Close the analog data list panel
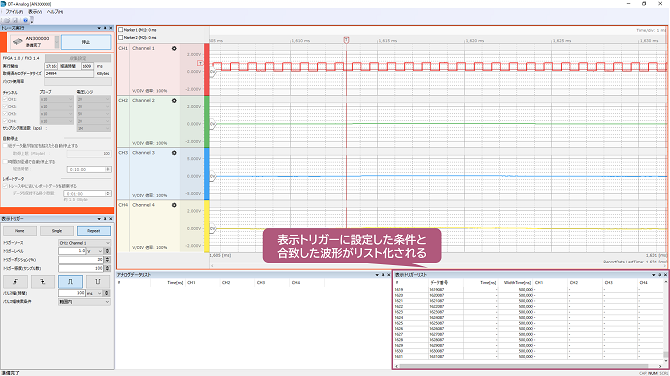 [388, 275]
